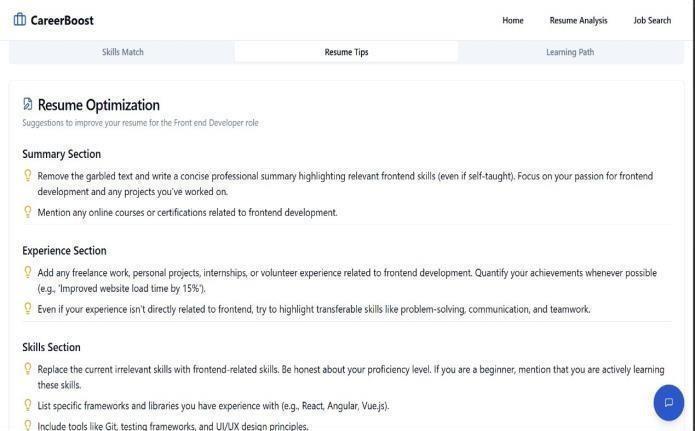This screenshot has width=695, height=431.
Task: Open the Learning Path tab
Action: point(569,52)
